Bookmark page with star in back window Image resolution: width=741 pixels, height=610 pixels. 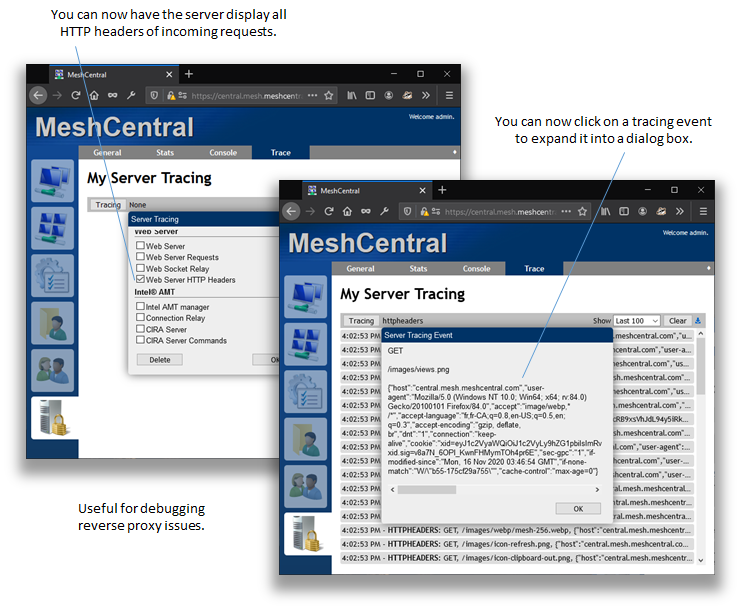point(329,95)
